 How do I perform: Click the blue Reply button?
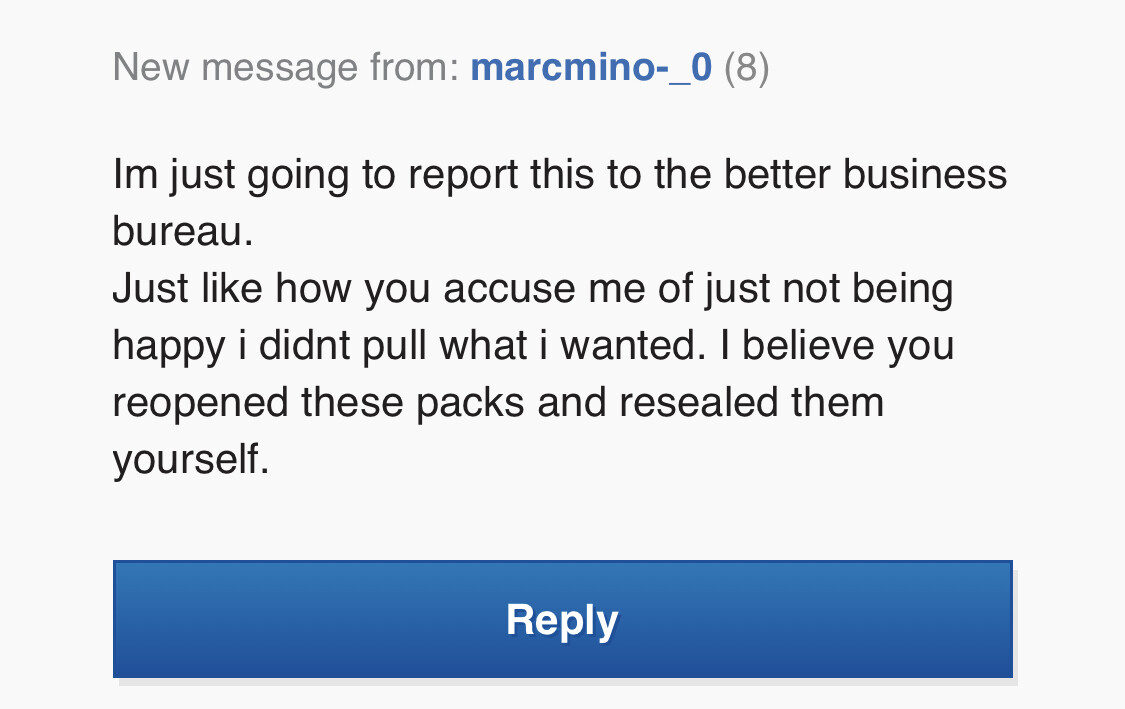562,619
